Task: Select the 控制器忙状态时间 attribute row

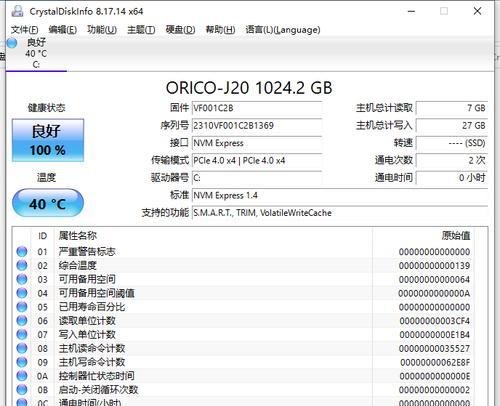Action: [243, 376]
